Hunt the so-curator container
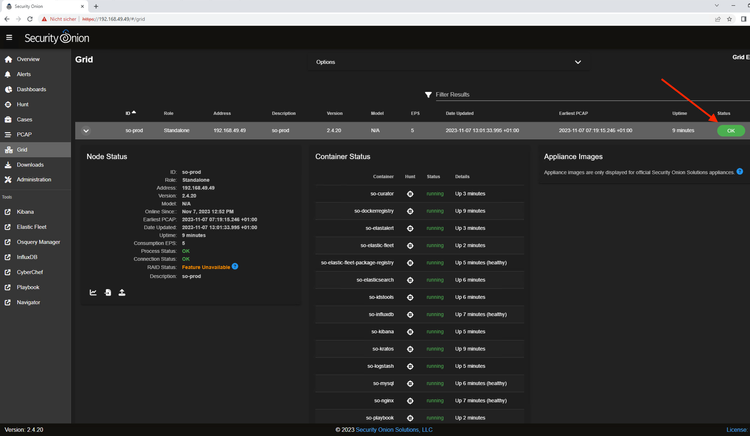Screen dimensions: 750x436 pos(410,194)
